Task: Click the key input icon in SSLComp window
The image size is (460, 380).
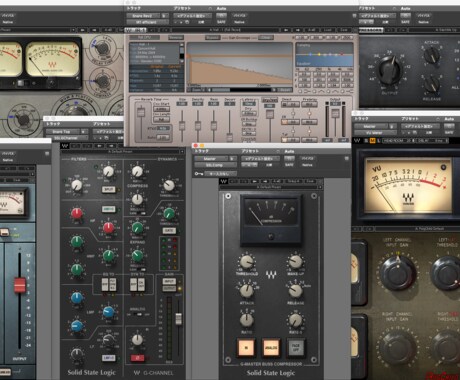Action: click(199, 174)
